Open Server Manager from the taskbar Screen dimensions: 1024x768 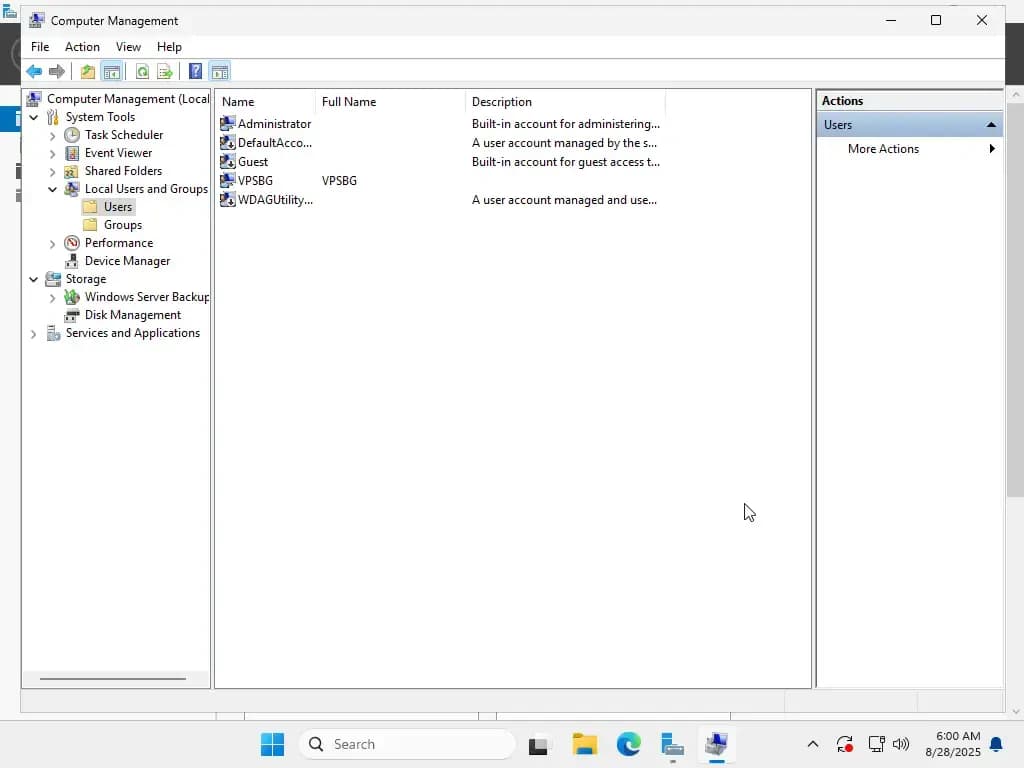[x=672, y=744]
